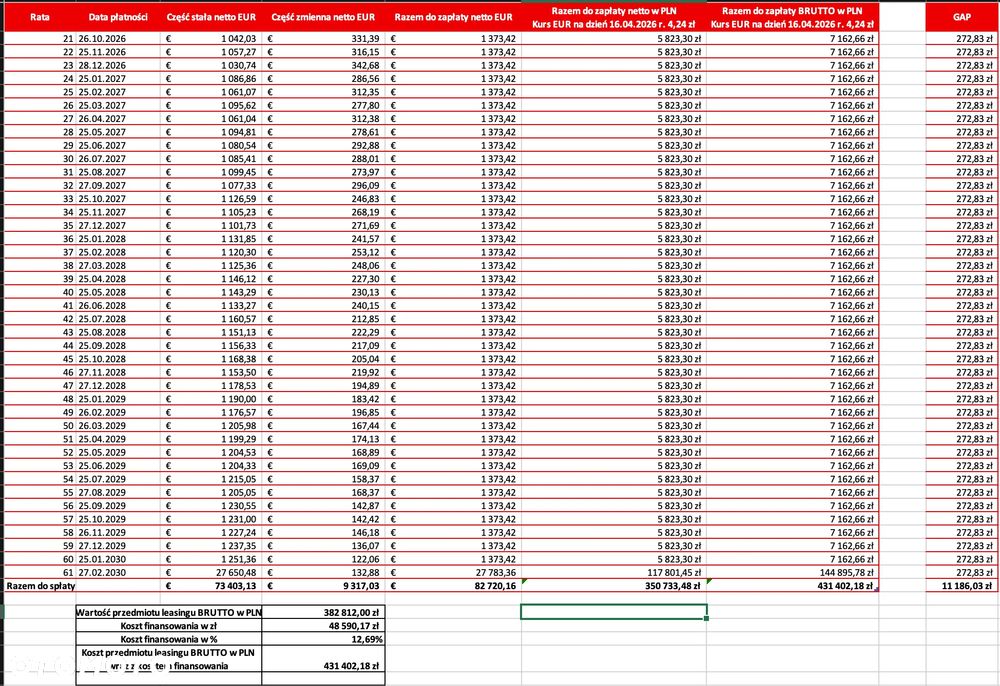Select the value "277,80" in Część zmienna
The height and width of the screenshot is (686, 1000).
323,105
